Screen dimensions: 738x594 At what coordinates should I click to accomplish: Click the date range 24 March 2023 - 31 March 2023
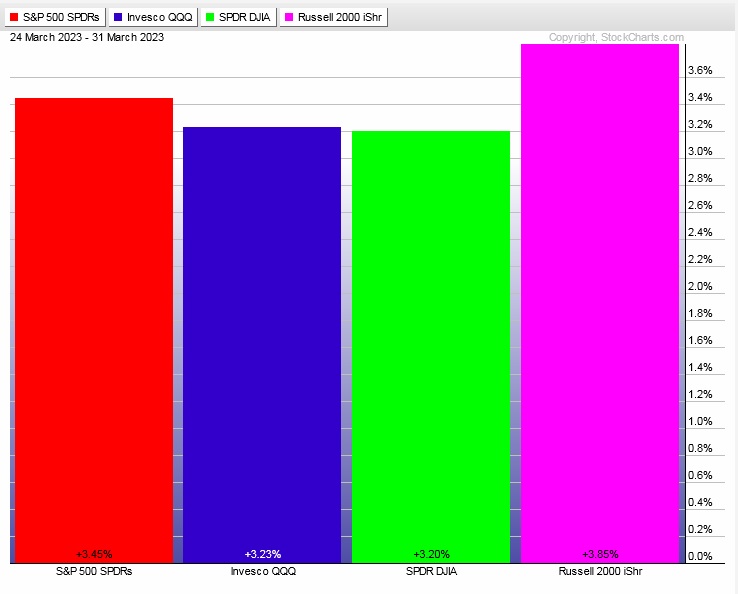87,37
